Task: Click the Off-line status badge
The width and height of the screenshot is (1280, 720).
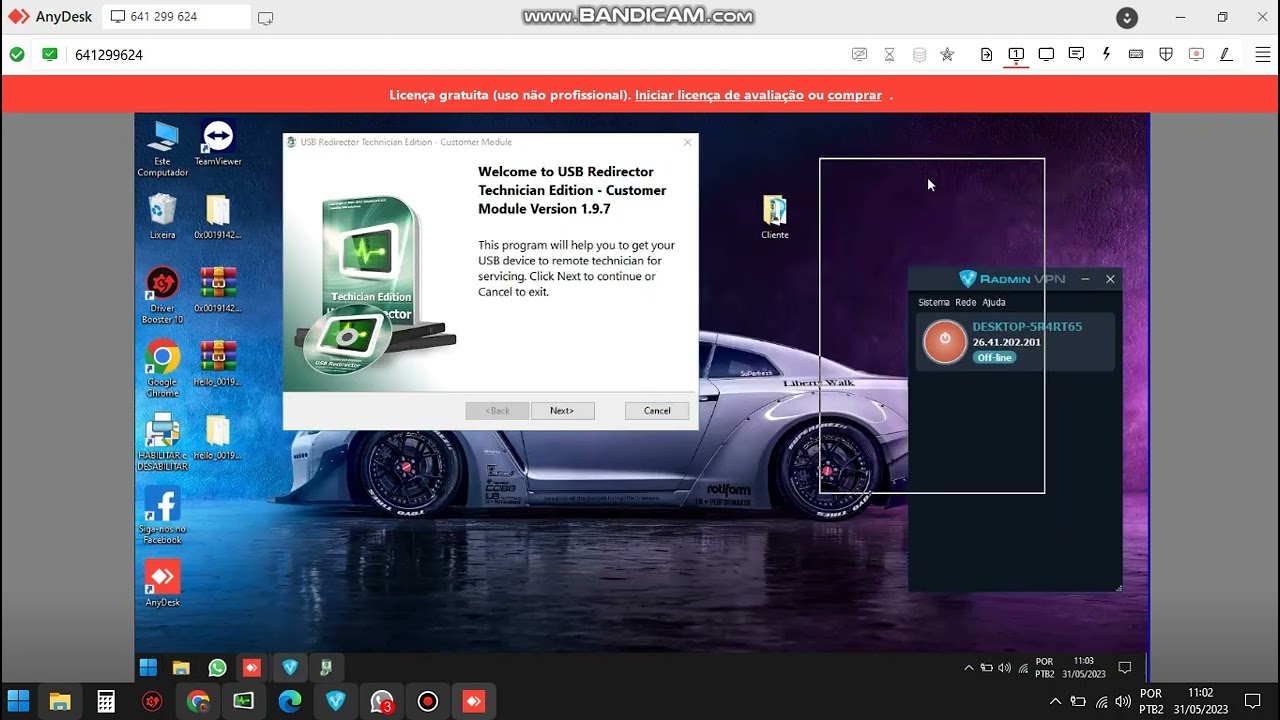Action: click(994, 357)
